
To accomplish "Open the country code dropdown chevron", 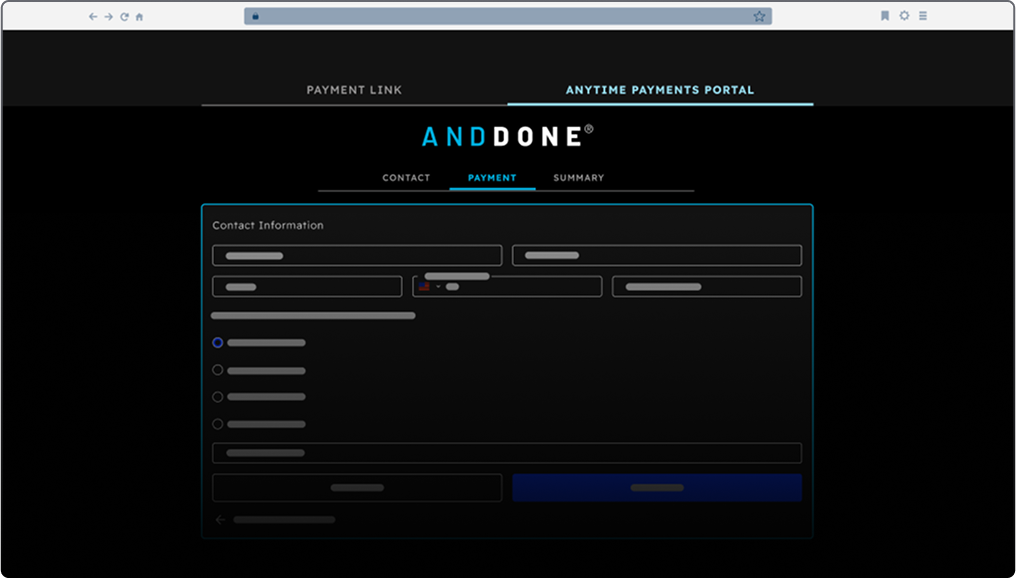I will coord(439,286).
